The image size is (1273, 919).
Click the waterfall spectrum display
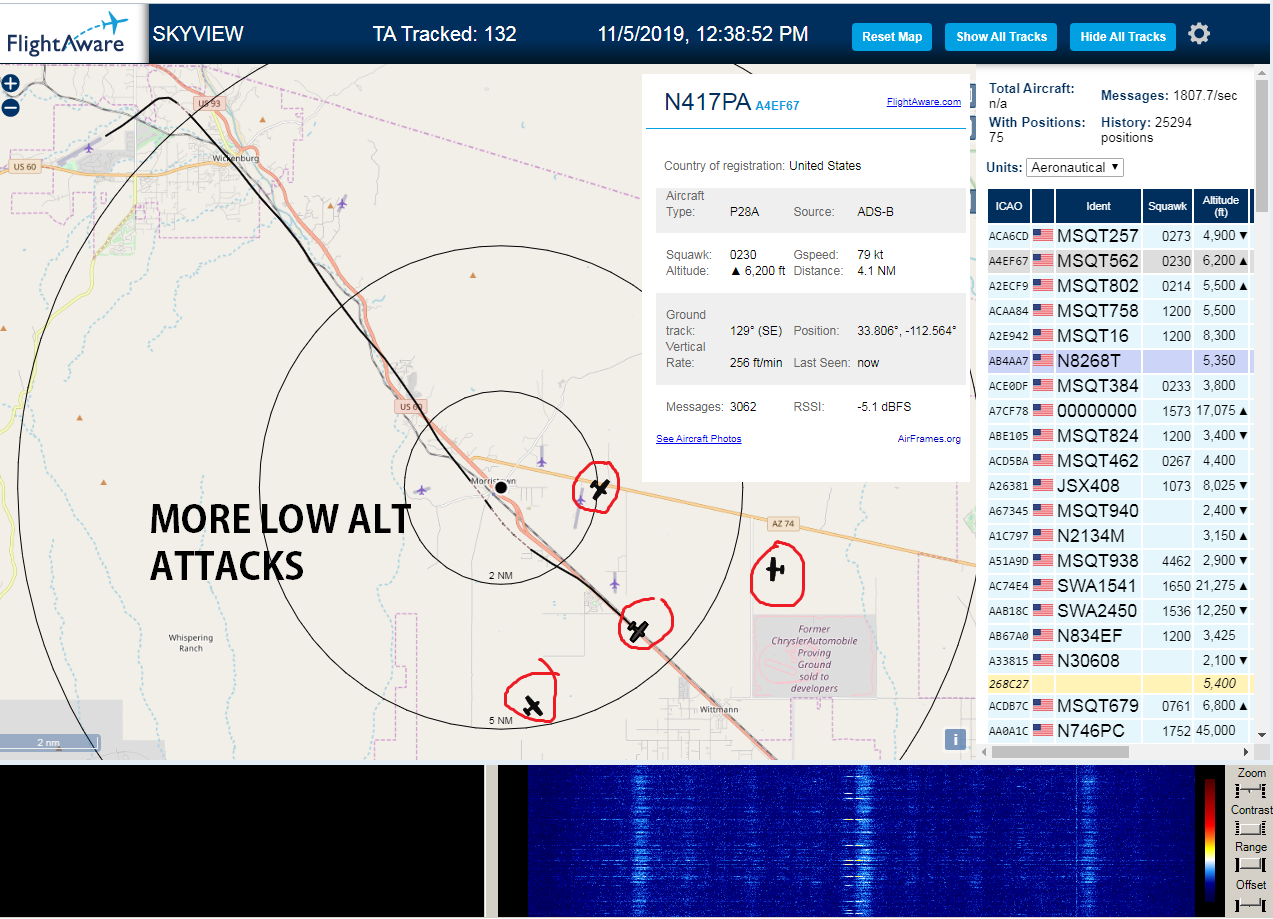(x=860, y=841)
